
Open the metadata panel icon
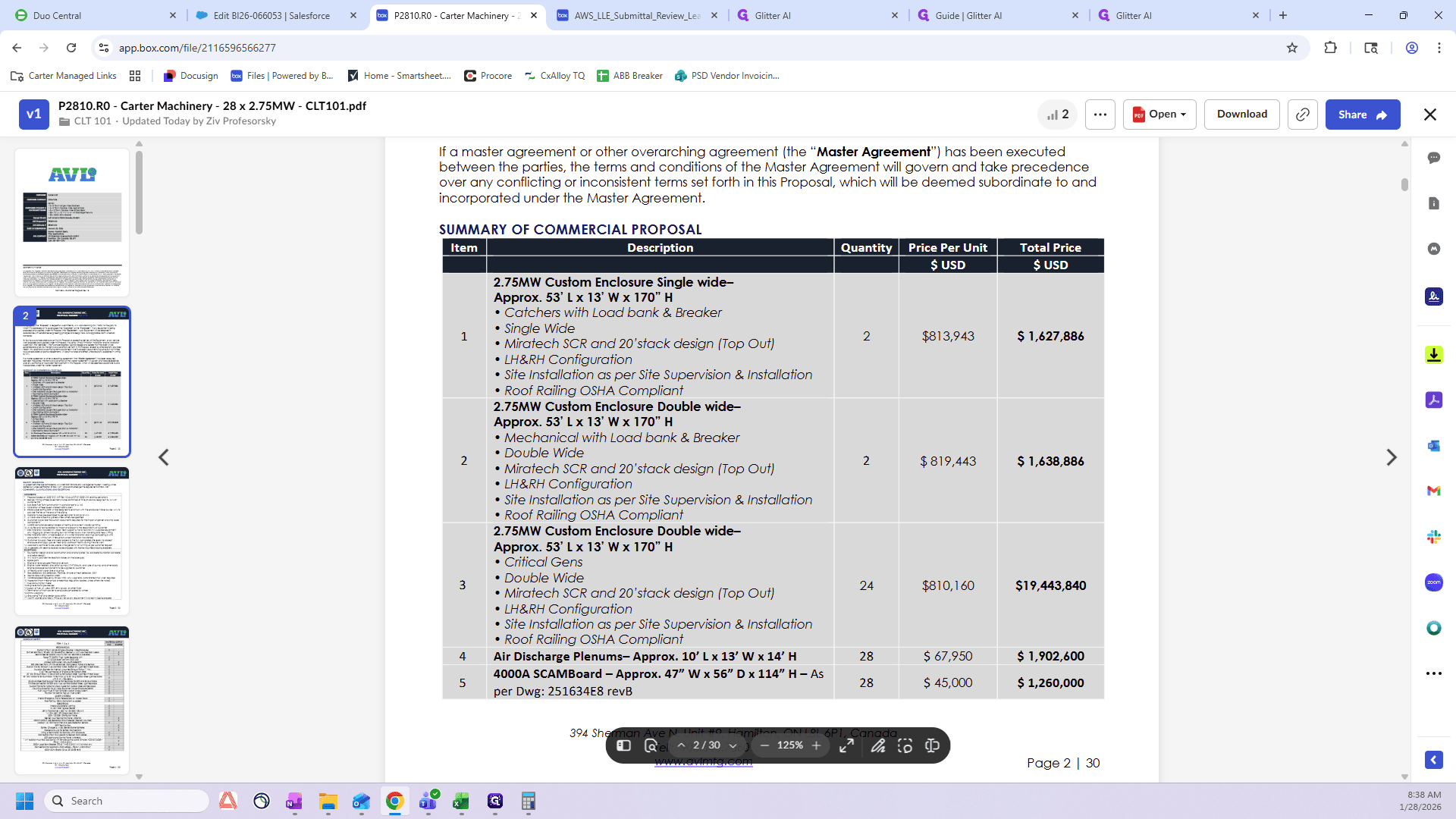1433,249
